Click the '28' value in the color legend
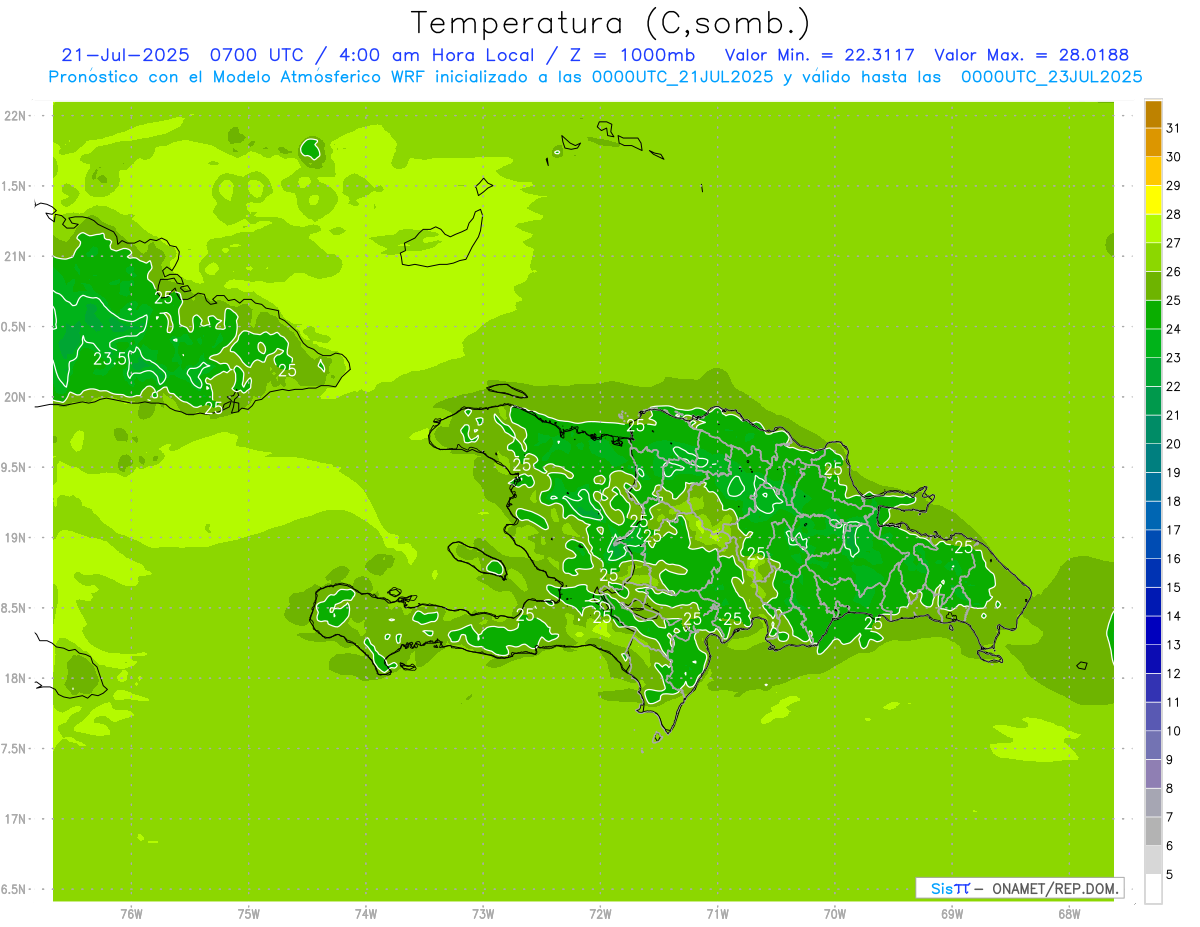Image resolution: width=1200 pixels, height=927 pixels. (x=1173, y=214)
